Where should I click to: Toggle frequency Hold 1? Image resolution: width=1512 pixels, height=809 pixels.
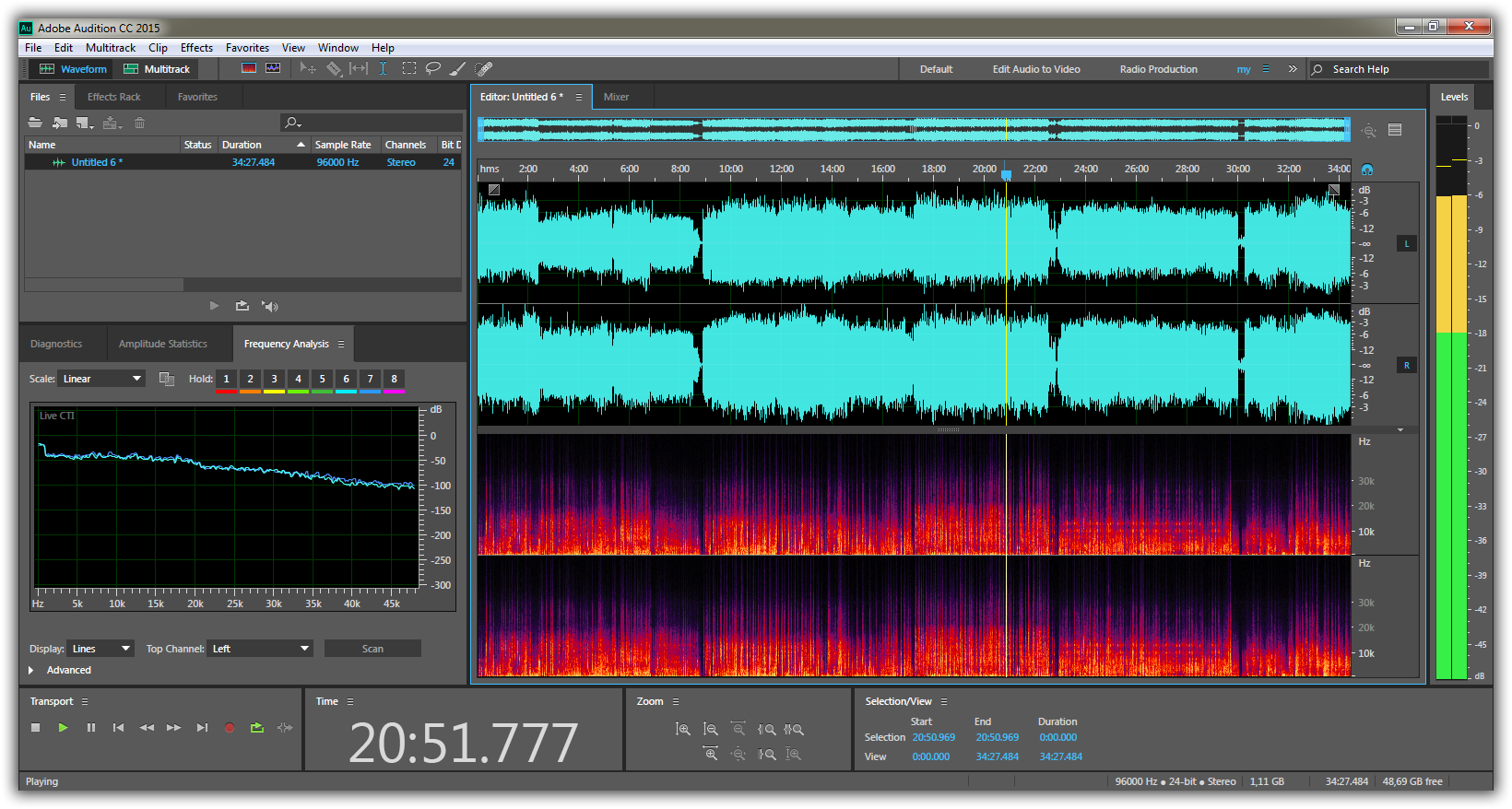pyautogui.click(x=226, y=379)
